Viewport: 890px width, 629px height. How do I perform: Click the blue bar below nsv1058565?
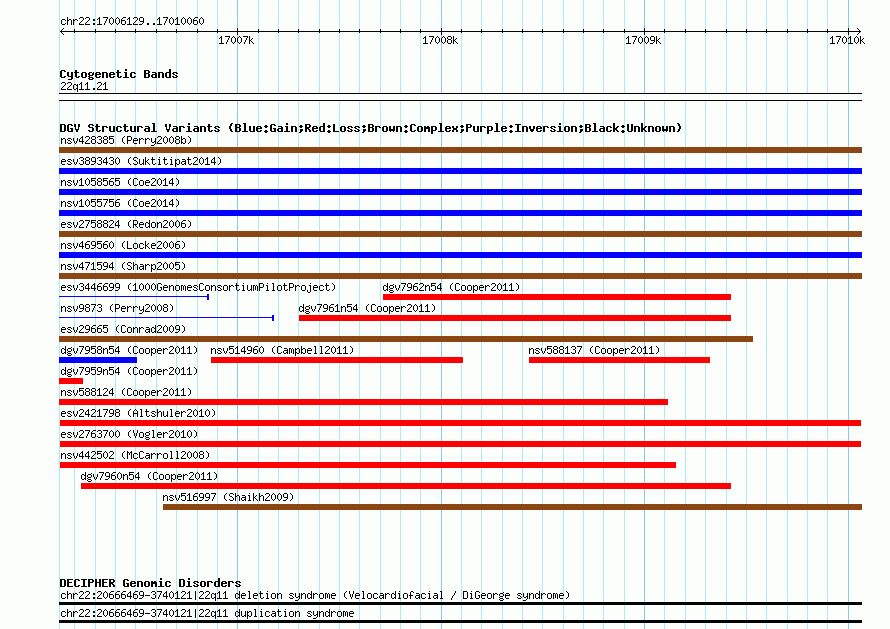tap(460, 192)
